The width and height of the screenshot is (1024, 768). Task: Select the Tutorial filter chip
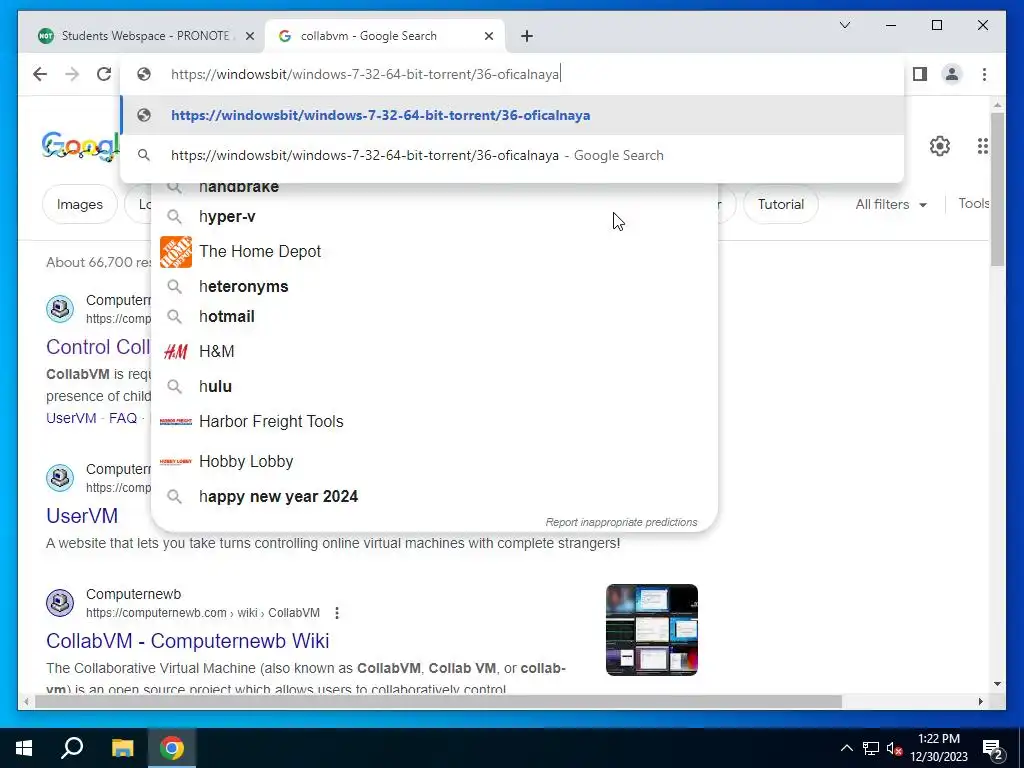coord(780,204)
